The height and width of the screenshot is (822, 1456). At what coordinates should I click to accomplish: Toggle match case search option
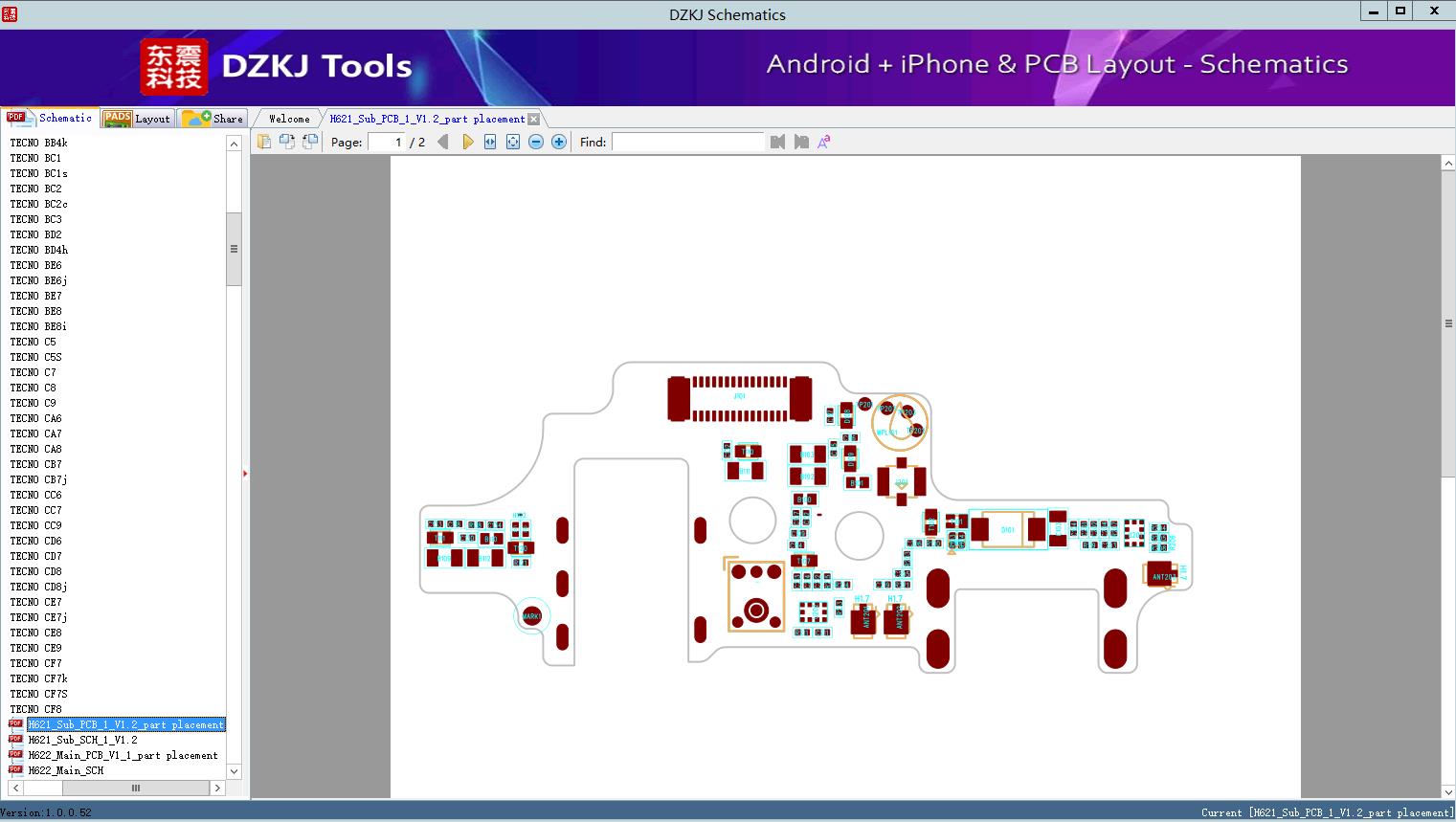click(x=824, y=142)
